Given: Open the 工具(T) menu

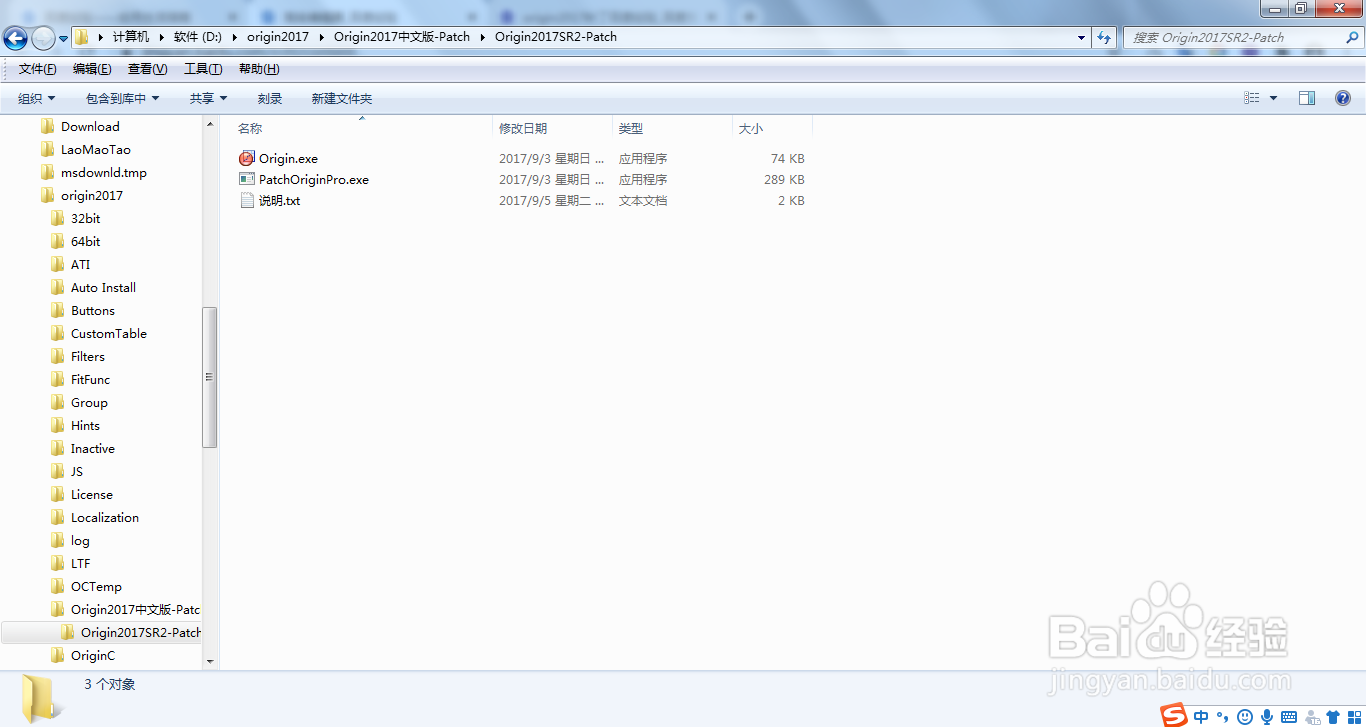Looking at the screenshot, I should [203, 69].
